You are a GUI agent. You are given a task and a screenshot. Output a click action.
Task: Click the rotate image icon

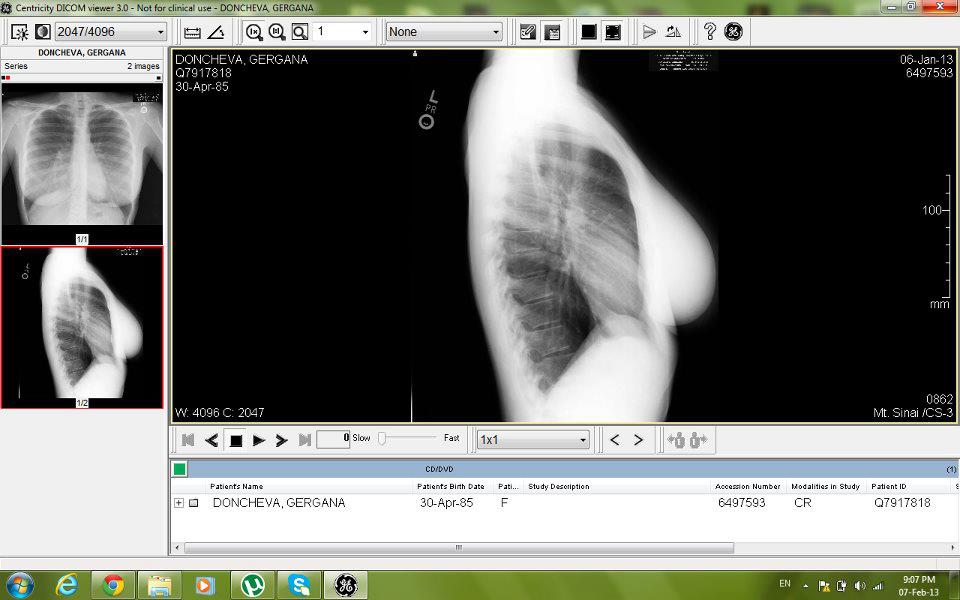click(673, 32)
